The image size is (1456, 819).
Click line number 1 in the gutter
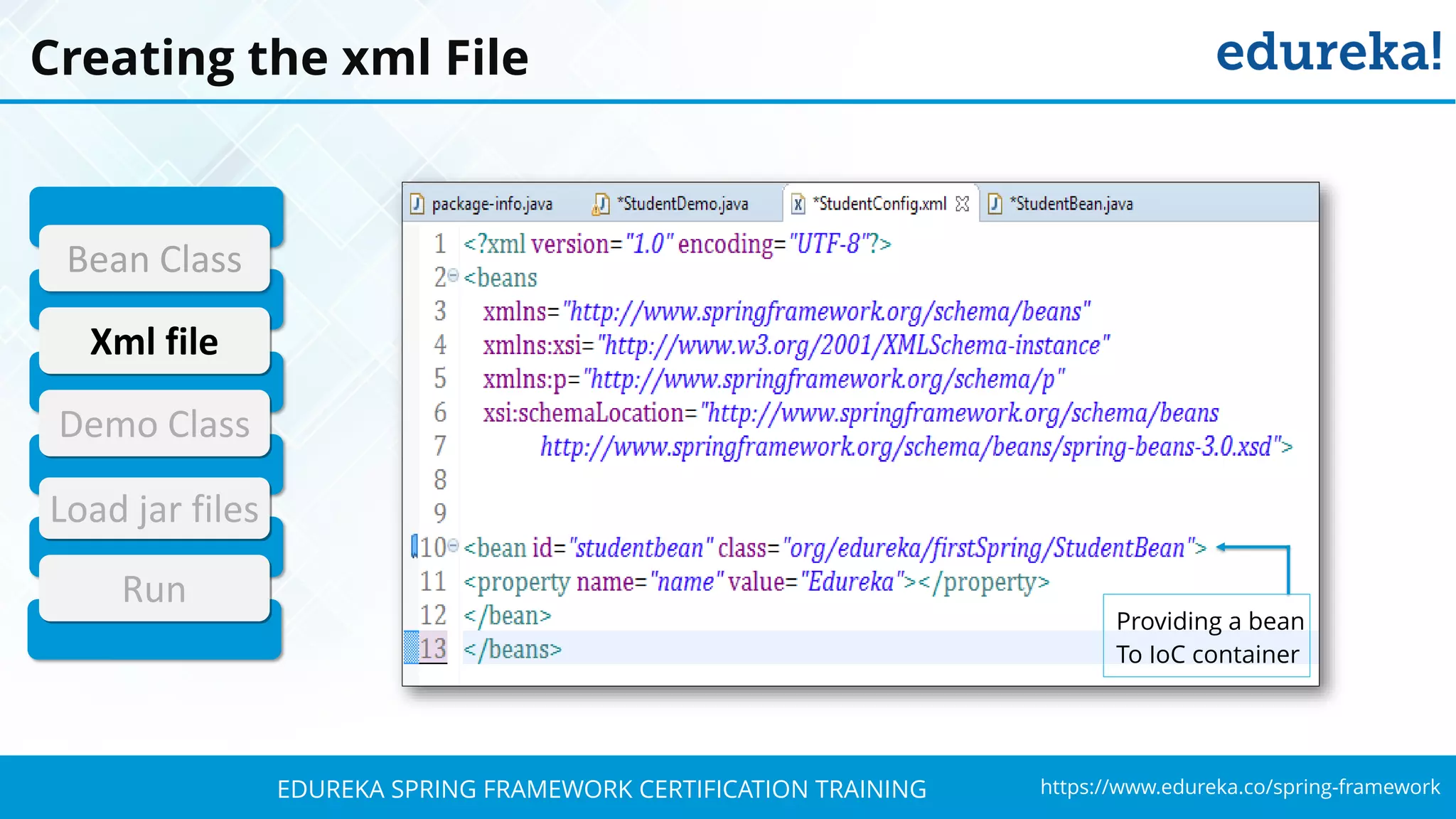[440, 244]
